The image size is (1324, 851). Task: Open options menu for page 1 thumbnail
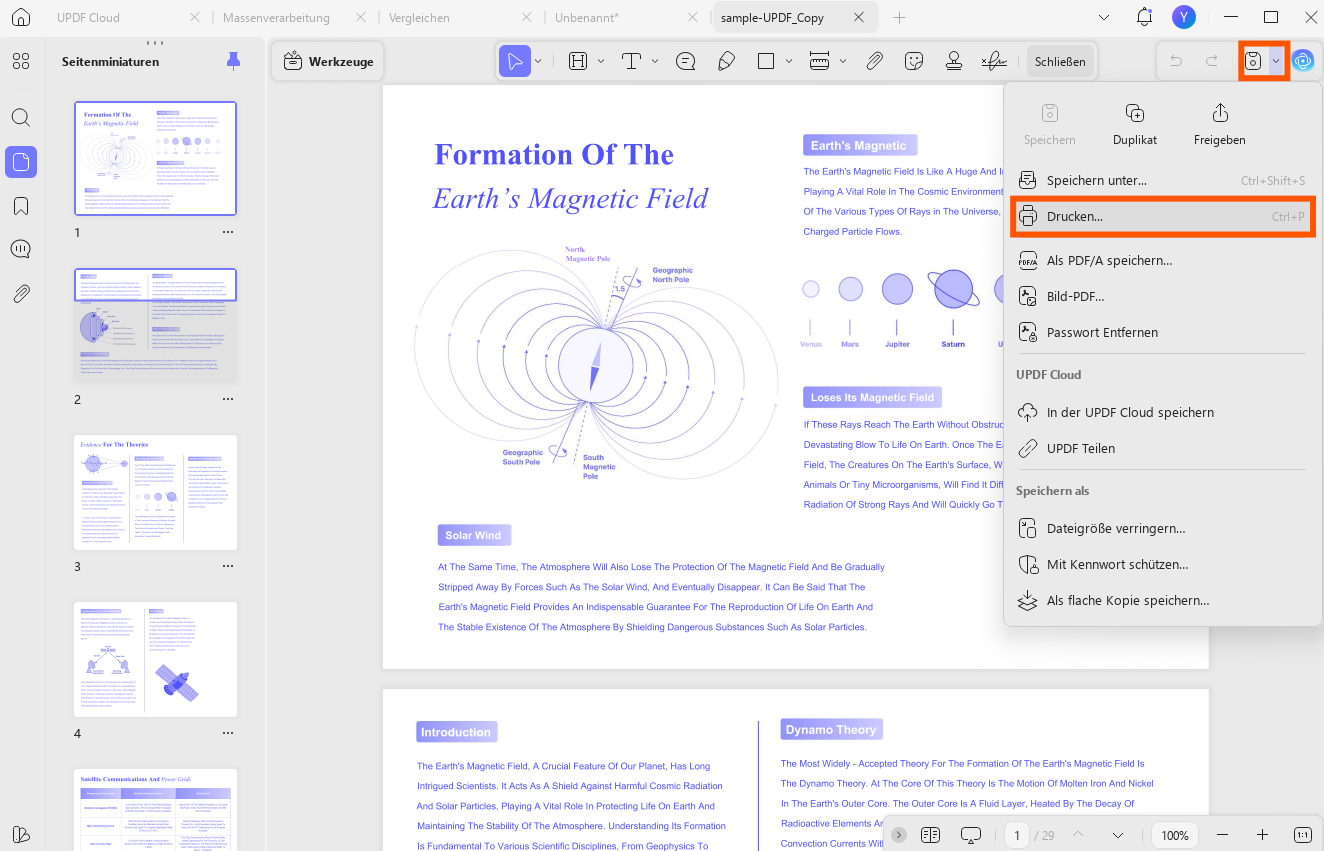[228, 232]
